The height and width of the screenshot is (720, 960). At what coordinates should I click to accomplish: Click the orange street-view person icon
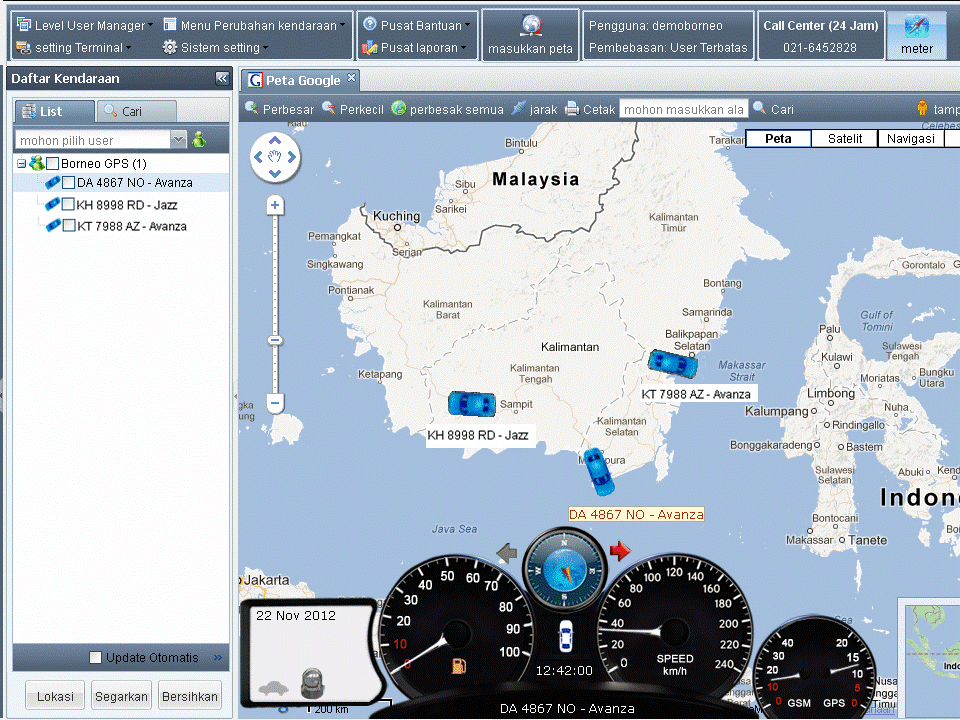pyautogui.click(x=923, y=108)
